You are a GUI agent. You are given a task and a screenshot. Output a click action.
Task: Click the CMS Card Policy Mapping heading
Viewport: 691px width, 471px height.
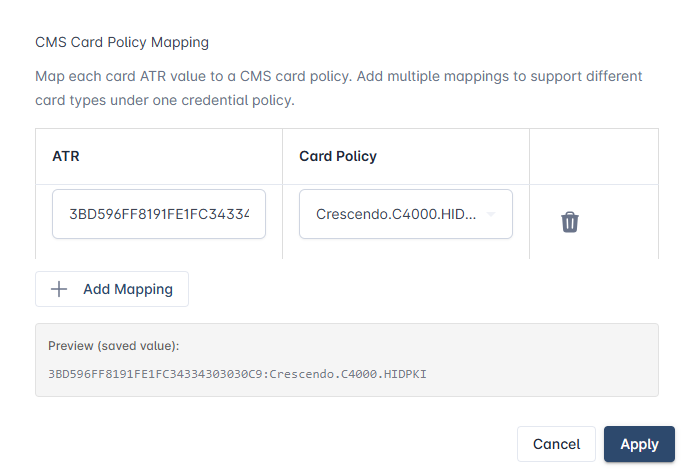pos(122,42)
